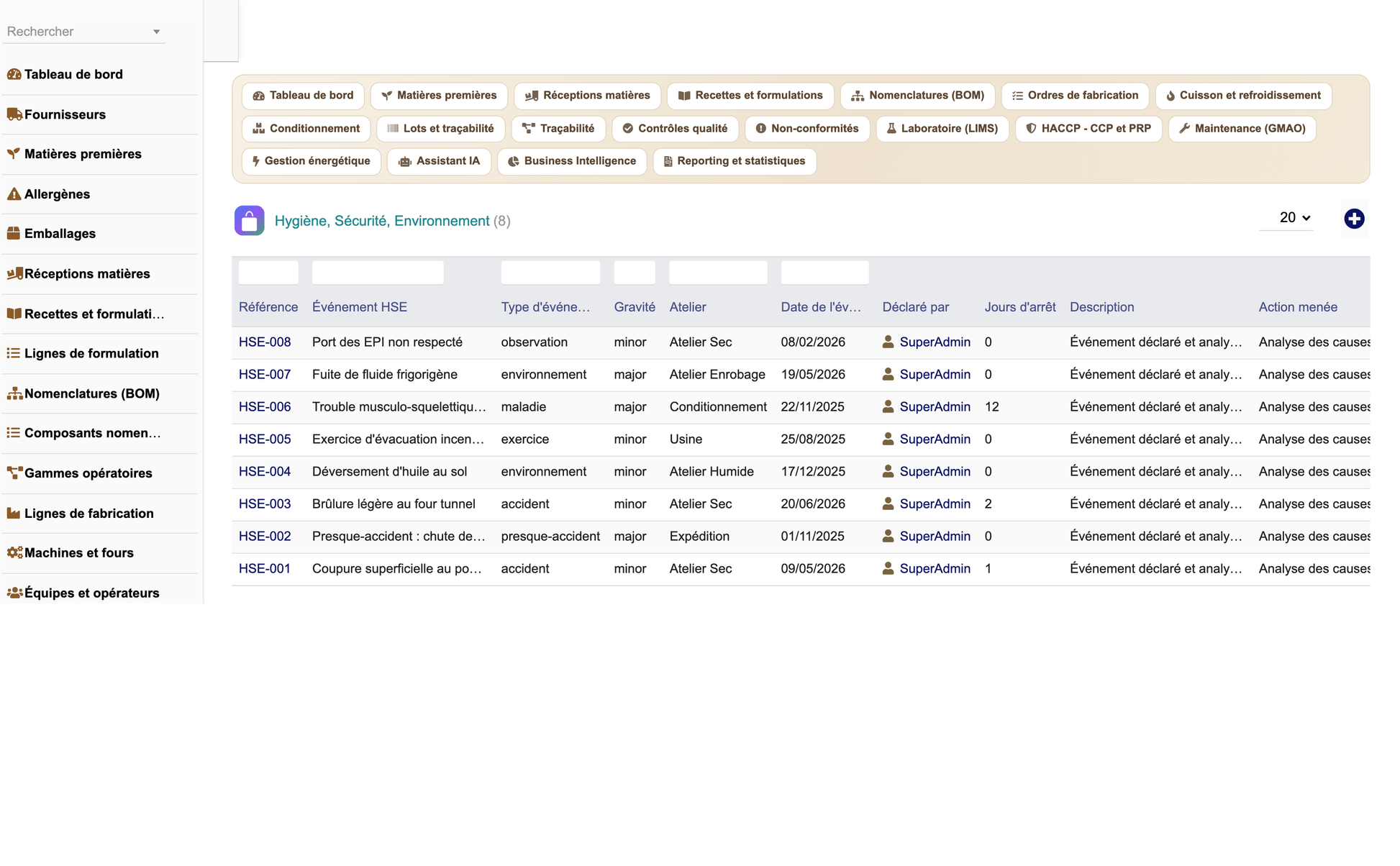The height and width of the screenshot is (866, 1400).
Task: Click the Lignes de formulation list icon
Action: 14,353
